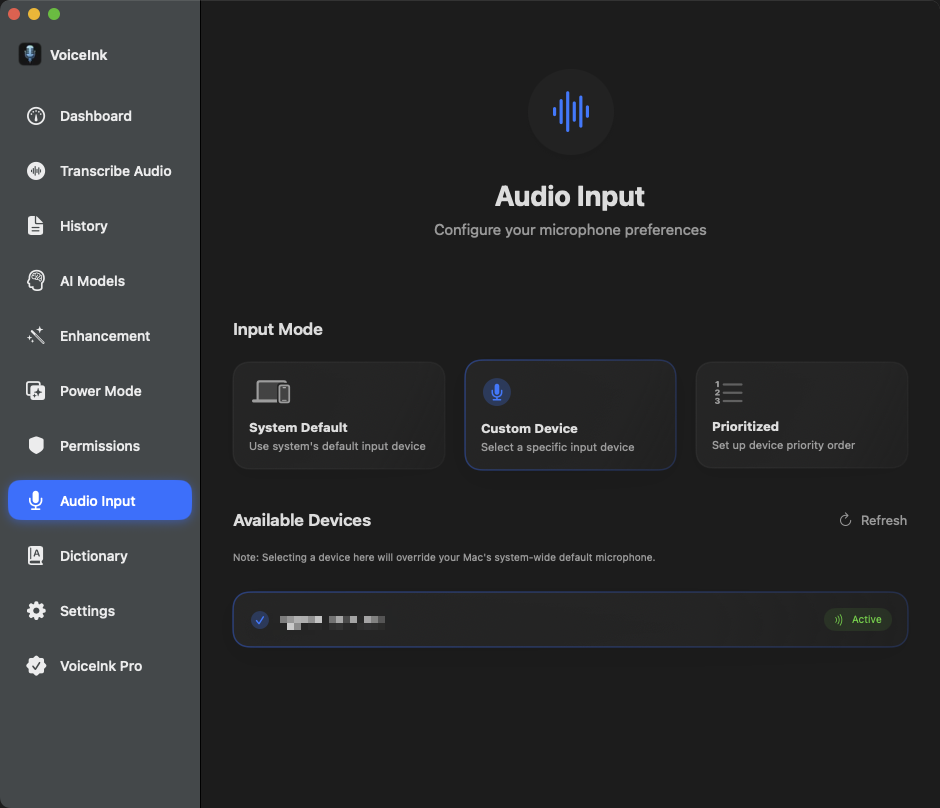Go to Transcribe Audio section
940x808 pixels.
coord(115,171)
